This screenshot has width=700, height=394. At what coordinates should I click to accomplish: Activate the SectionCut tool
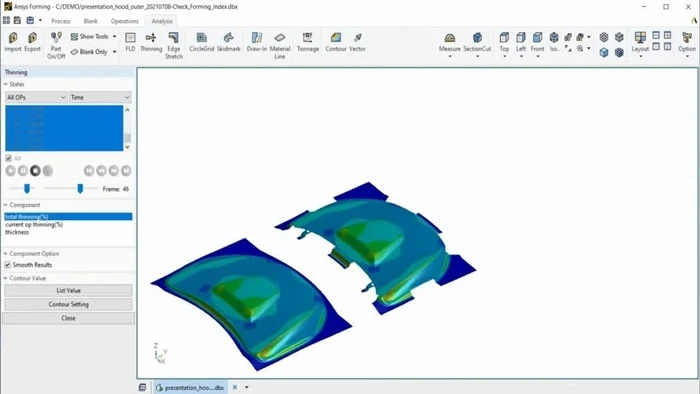(477, 44)
